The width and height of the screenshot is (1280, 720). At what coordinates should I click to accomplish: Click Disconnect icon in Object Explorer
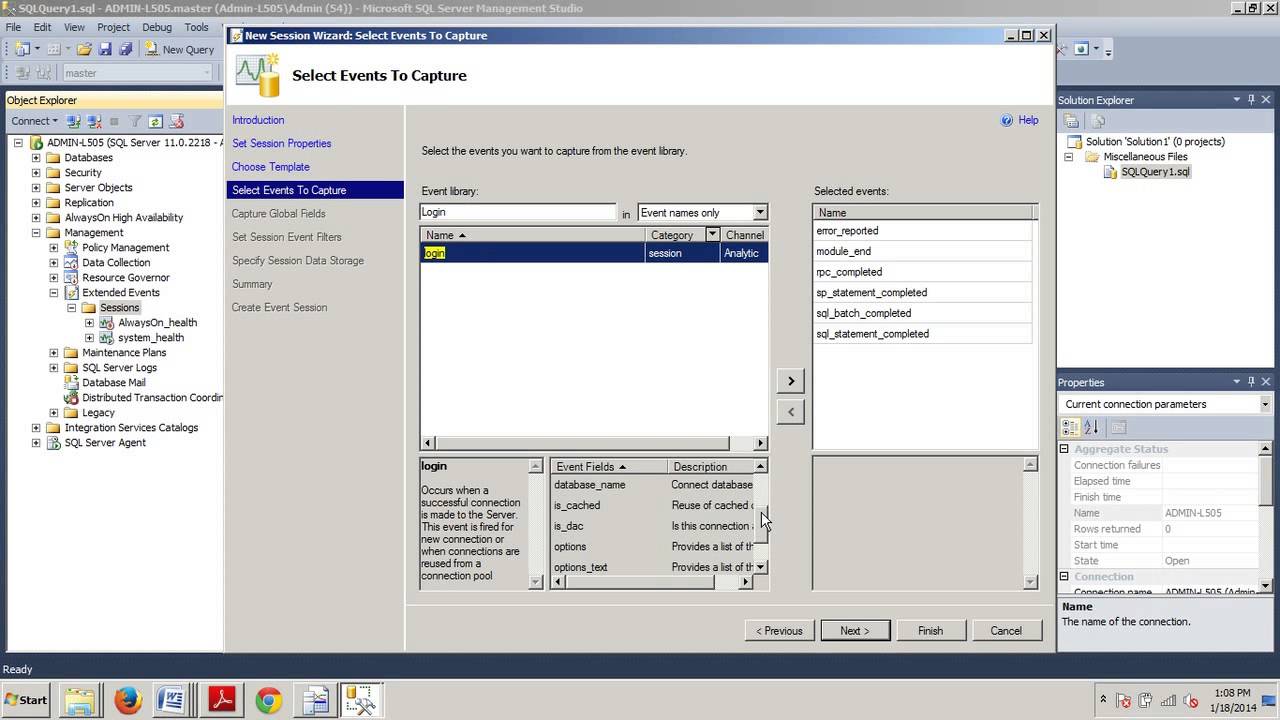pyautogui.click(x=93, y=121)
